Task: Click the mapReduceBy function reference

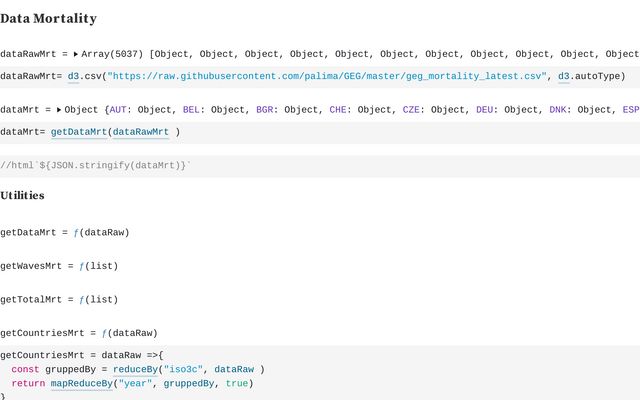Action: (x=82, y=383)
